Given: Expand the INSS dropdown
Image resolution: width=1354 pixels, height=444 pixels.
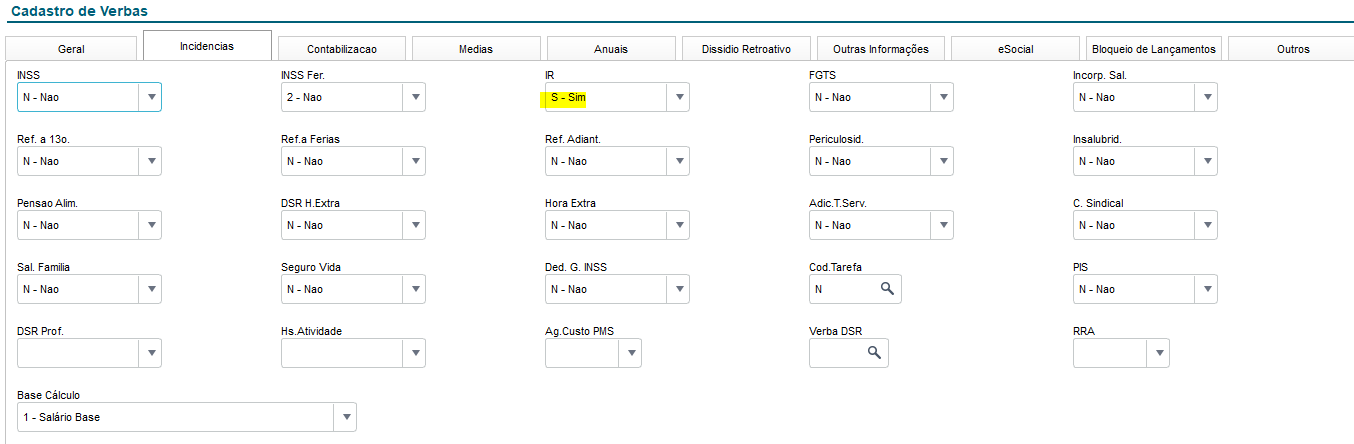Looking at the screenshot, I should (151, 97).
